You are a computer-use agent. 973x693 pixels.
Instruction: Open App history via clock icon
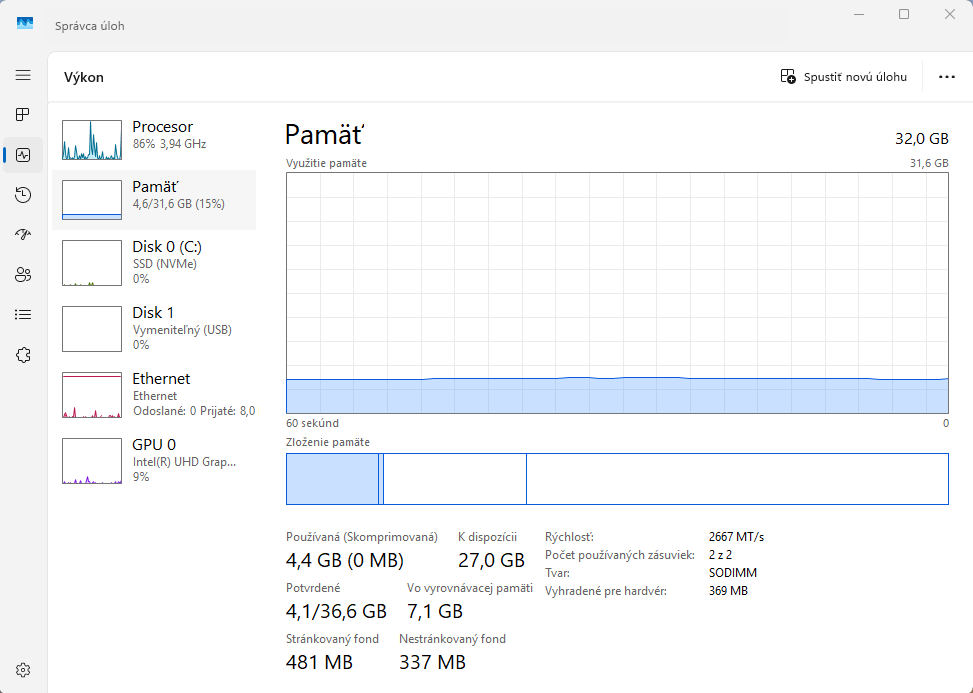[x=23, y=195]
